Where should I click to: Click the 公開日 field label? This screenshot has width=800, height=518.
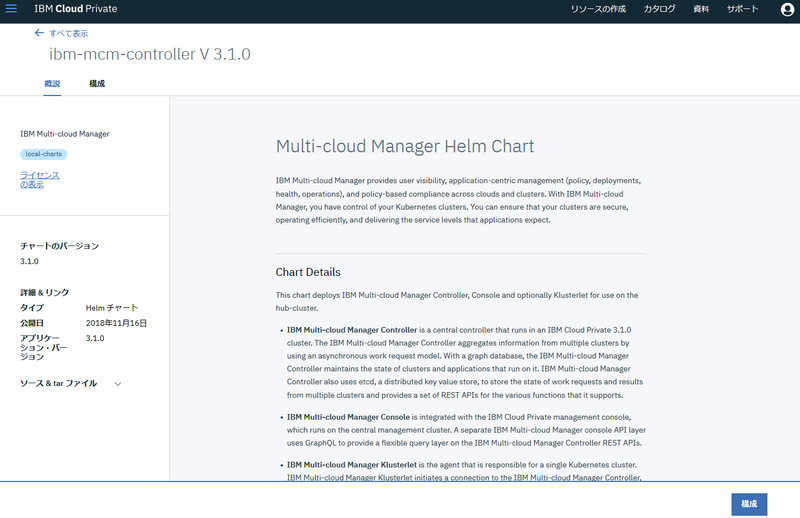tap(32, 323)
